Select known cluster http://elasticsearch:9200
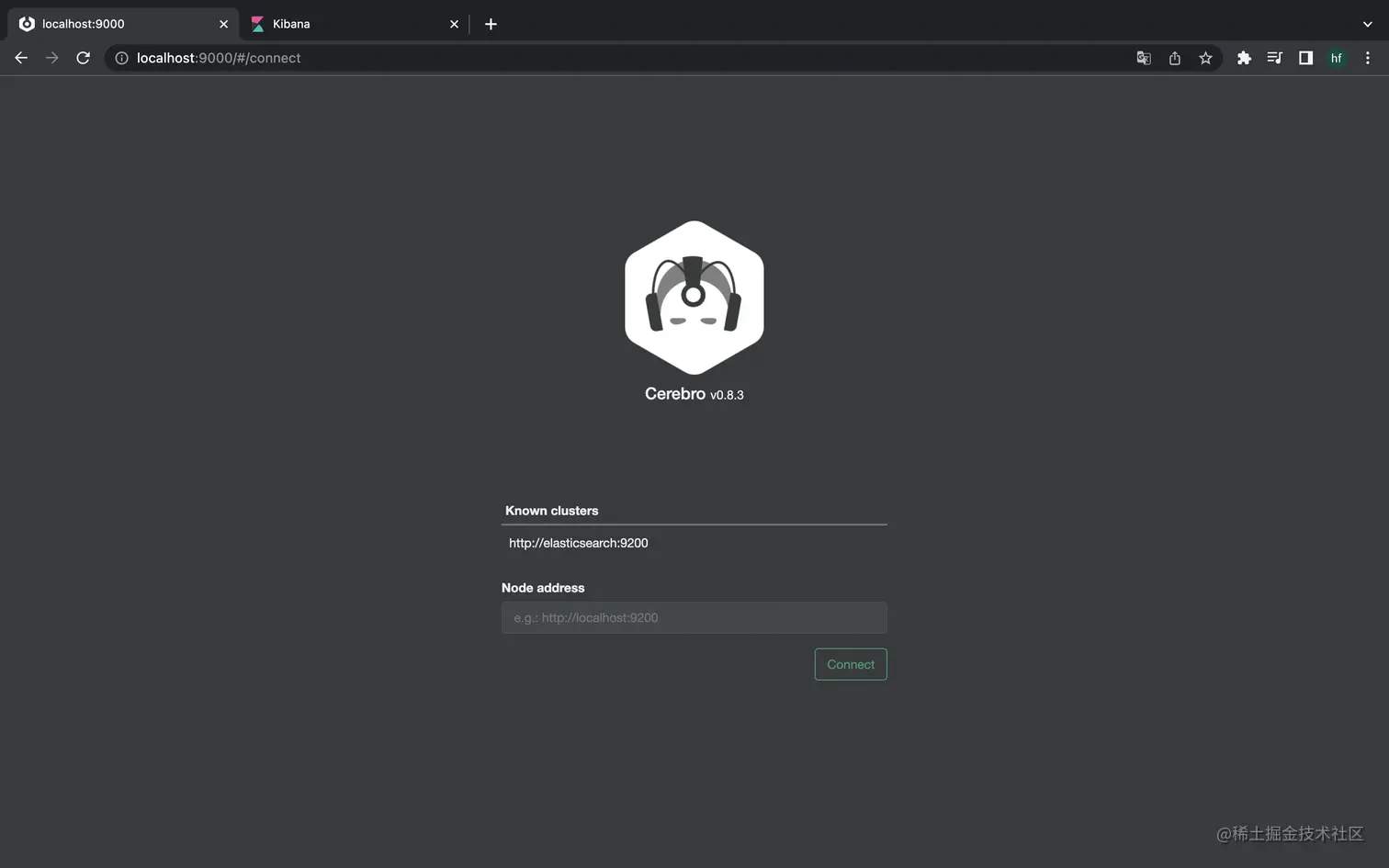 pyautogui.click(x=579, y=543)
